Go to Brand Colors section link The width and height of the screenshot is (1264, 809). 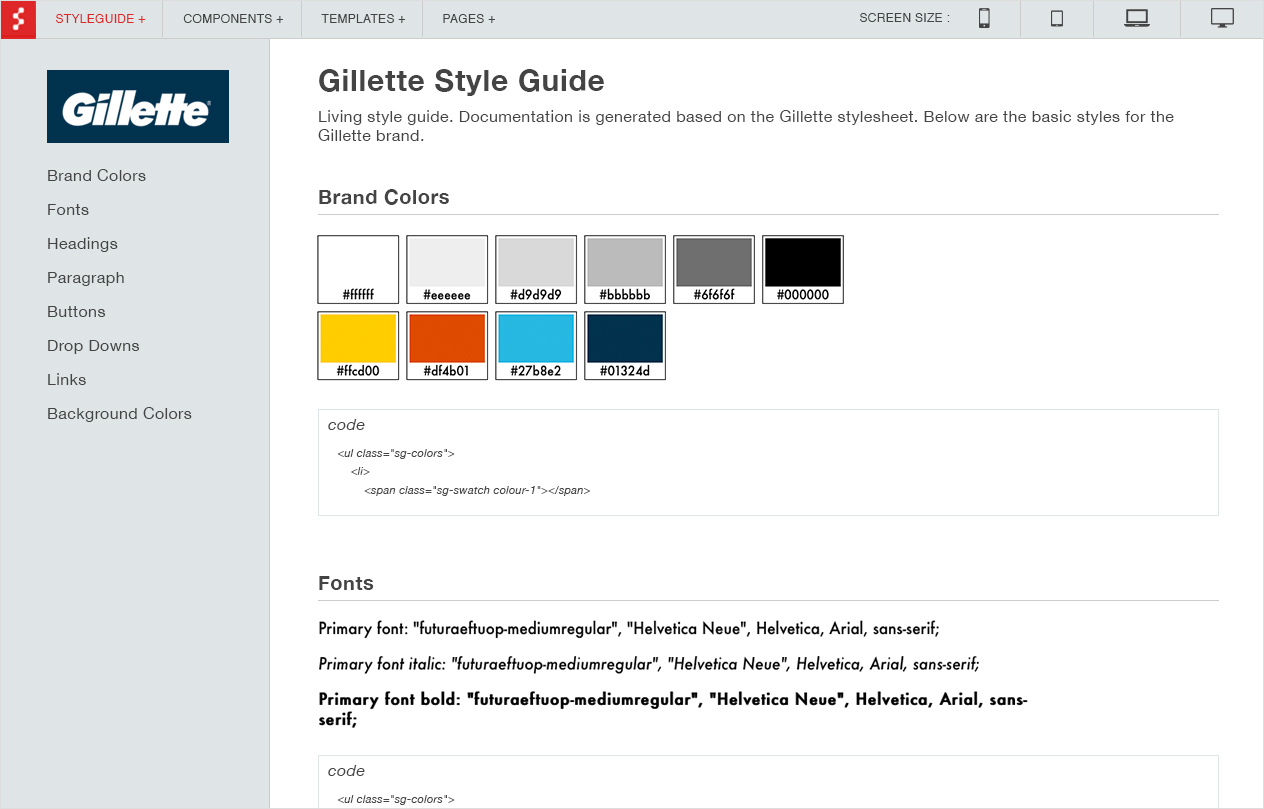point(96,176)
